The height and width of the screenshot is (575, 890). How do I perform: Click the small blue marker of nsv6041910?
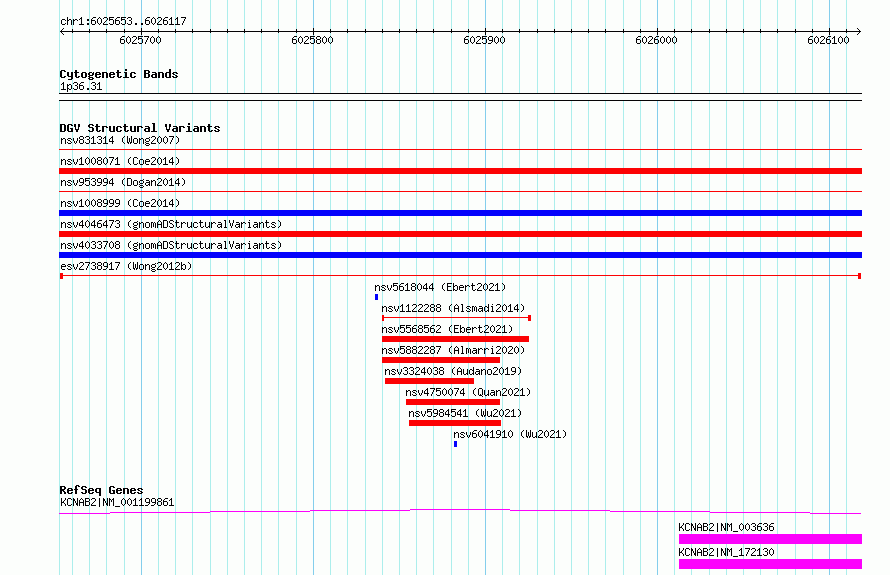tap(455, 444)
